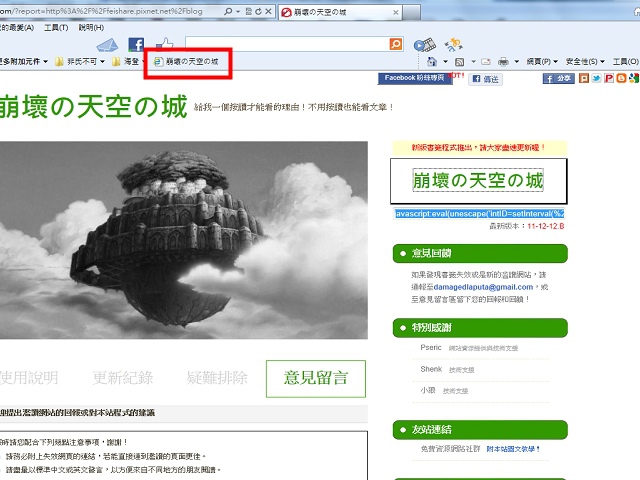Click the Print icon in command bar

tap(504, 62)
